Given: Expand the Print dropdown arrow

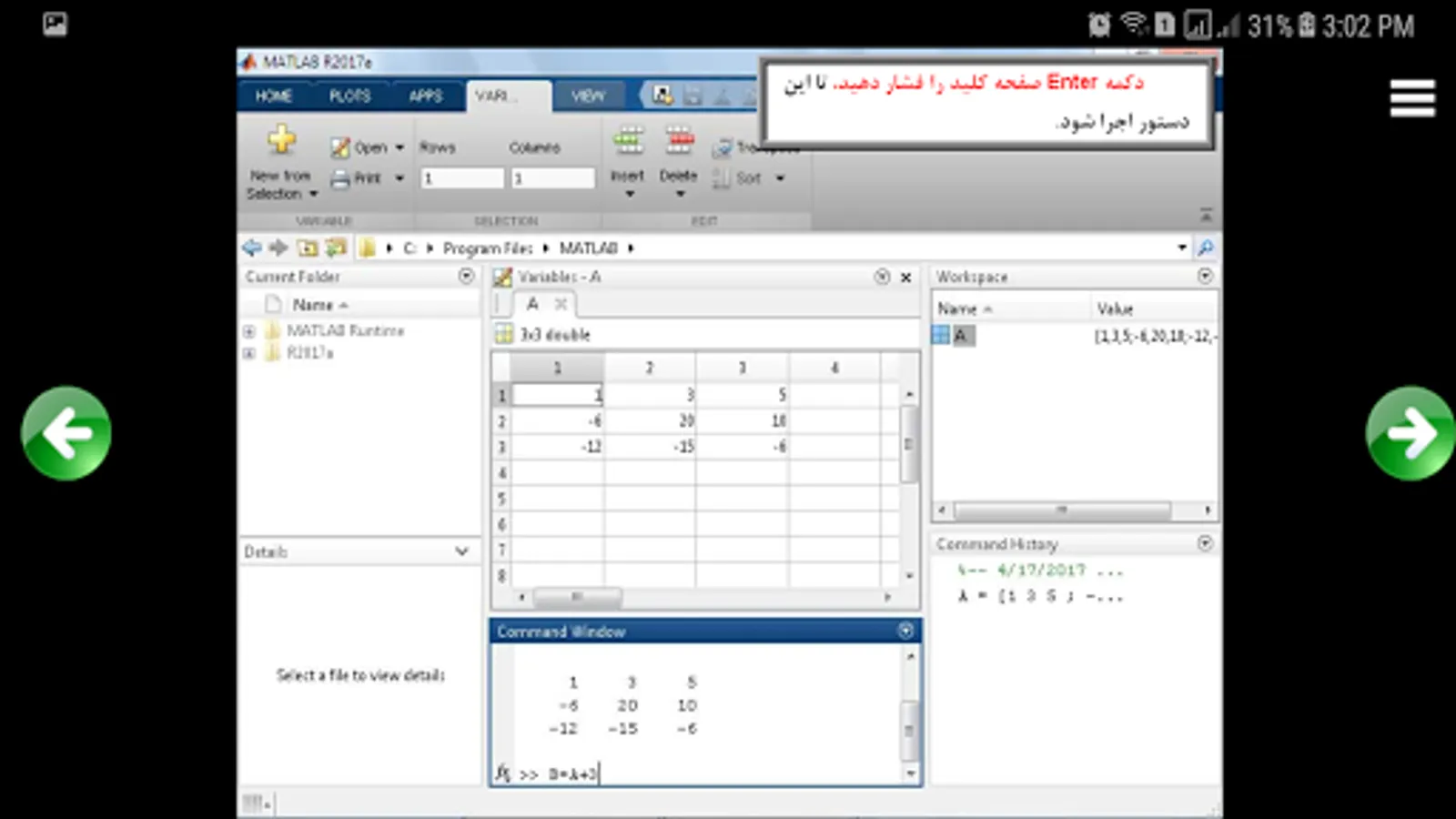Looking at the screenshot, I should [399, 178].
